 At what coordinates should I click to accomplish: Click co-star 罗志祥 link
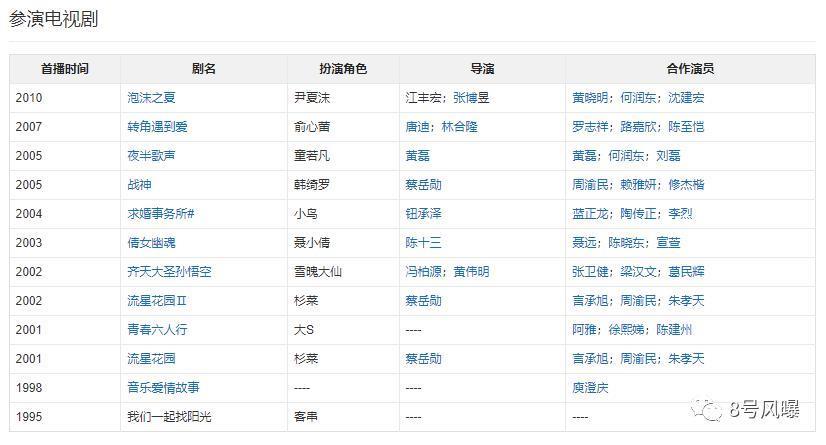(590, 126)
